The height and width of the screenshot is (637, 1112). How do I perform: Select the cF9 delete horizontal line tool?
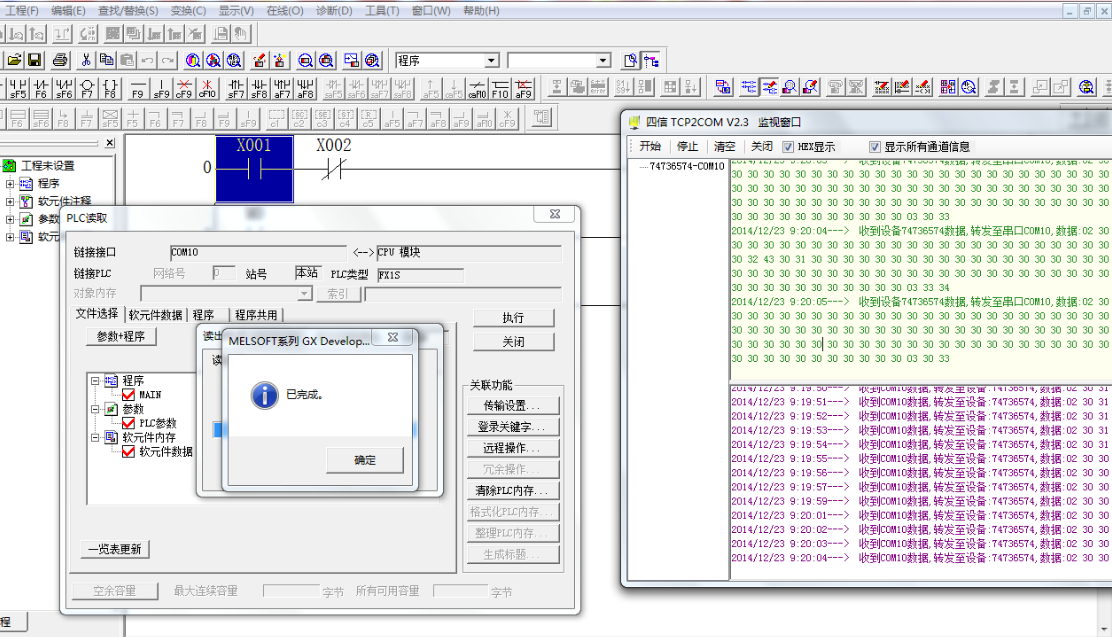[x=184, y=89]
